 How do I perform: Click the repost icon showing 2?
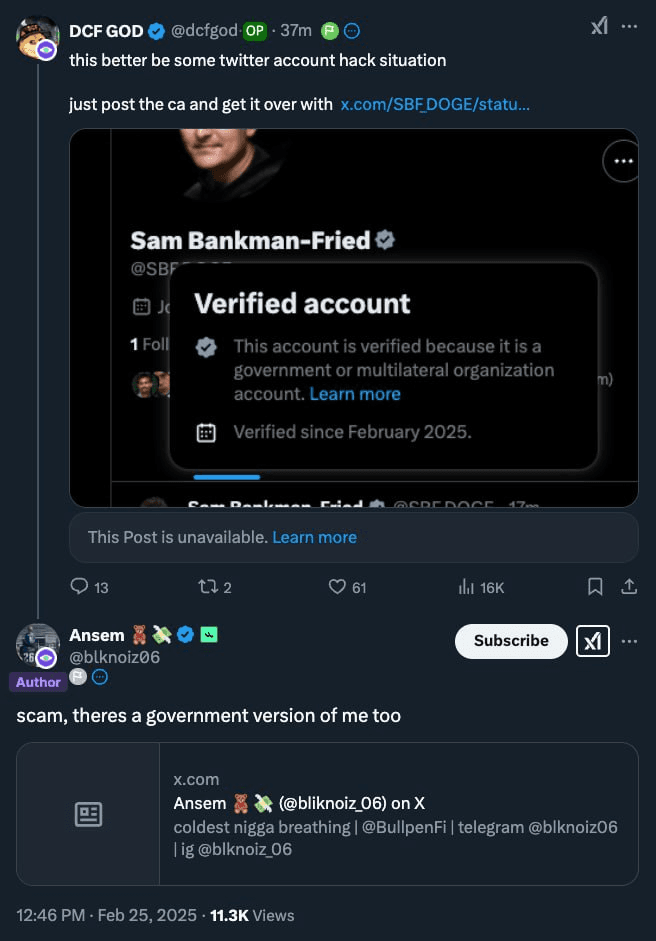[208, 586]
